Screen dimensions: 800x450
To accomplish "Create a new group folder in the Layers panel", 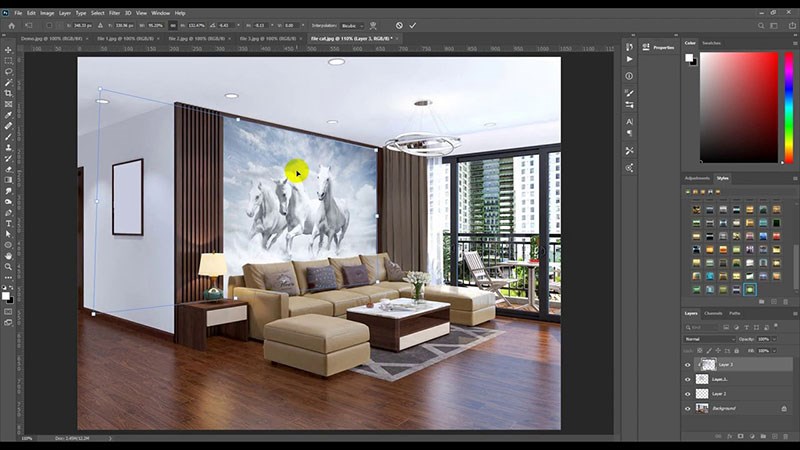I will [763, 436].
